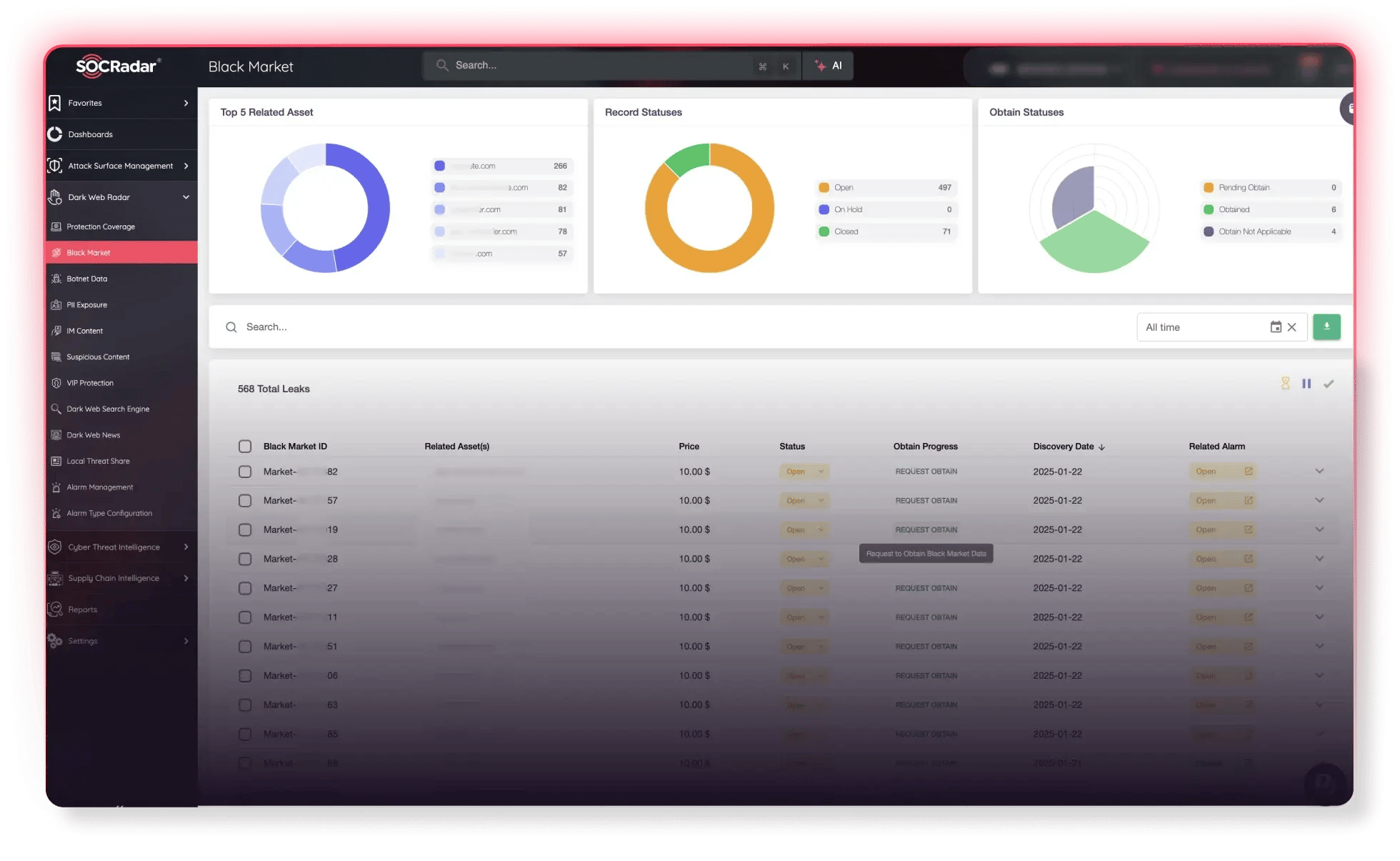1400x861 pixels.
Task: Click REQUEST OBTAIN for row ending 19
Action: [x=926, y=530]
